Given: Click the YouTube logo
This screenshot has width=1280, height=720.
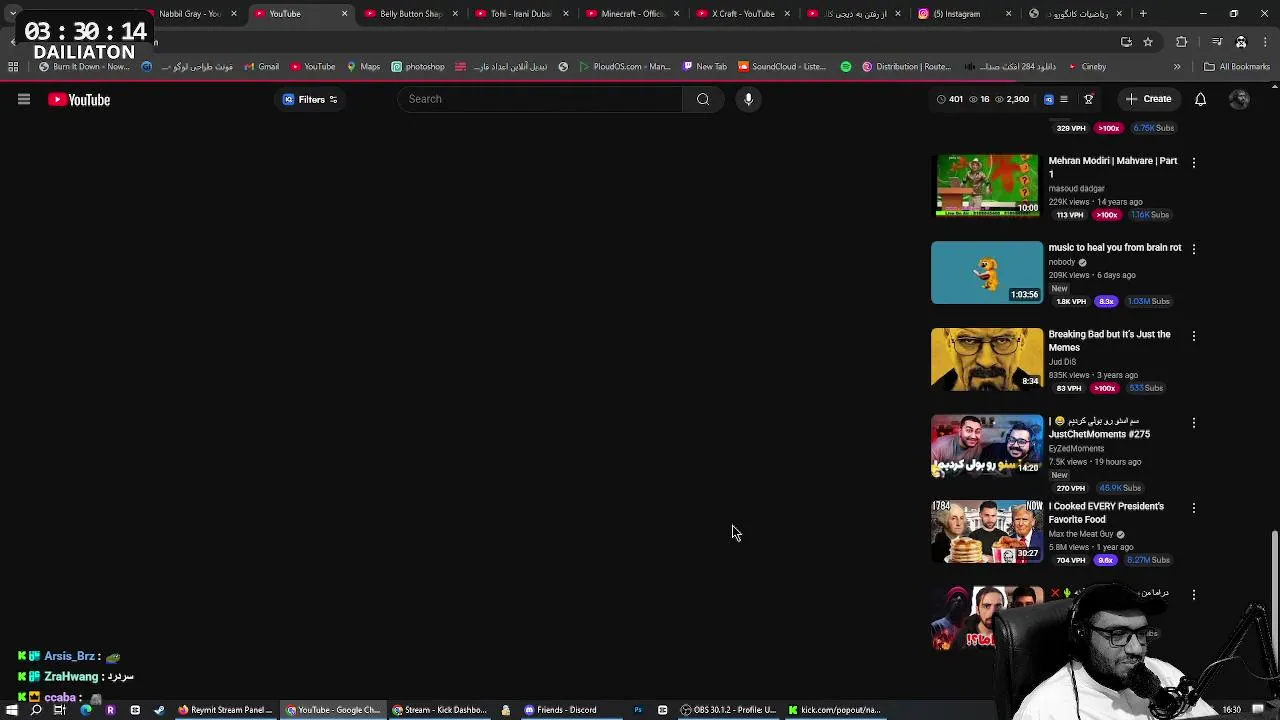Looking at the screenshot, I should point(79,100).
